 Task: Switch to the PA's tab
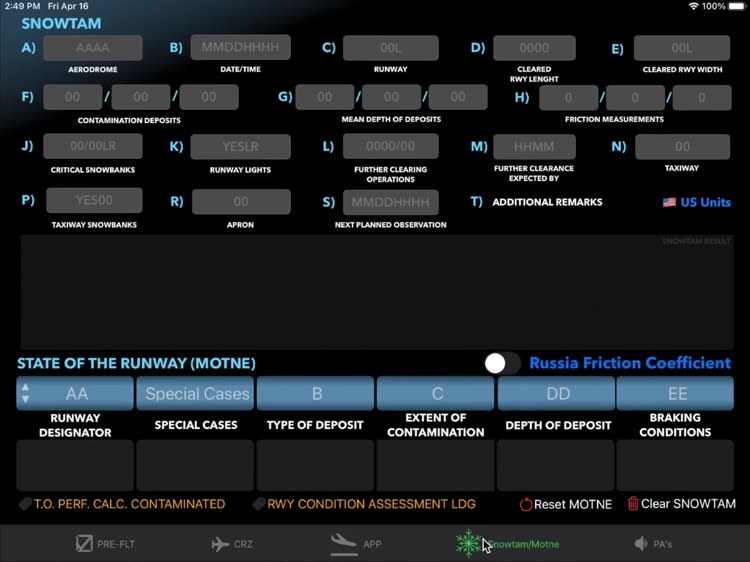click(x=653, y=544)
